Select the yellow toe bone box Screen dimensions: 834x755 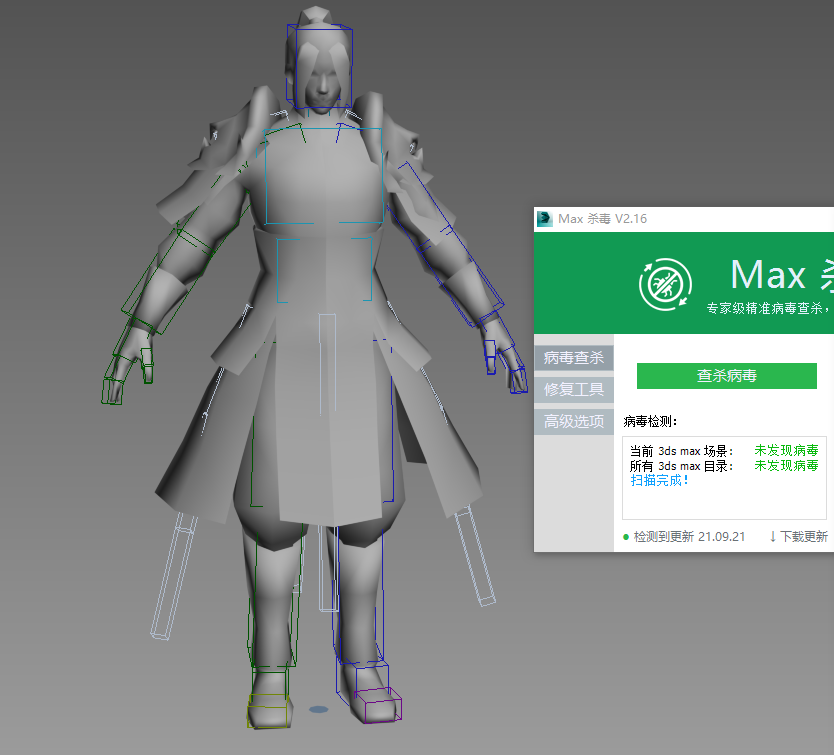(269, 711)
